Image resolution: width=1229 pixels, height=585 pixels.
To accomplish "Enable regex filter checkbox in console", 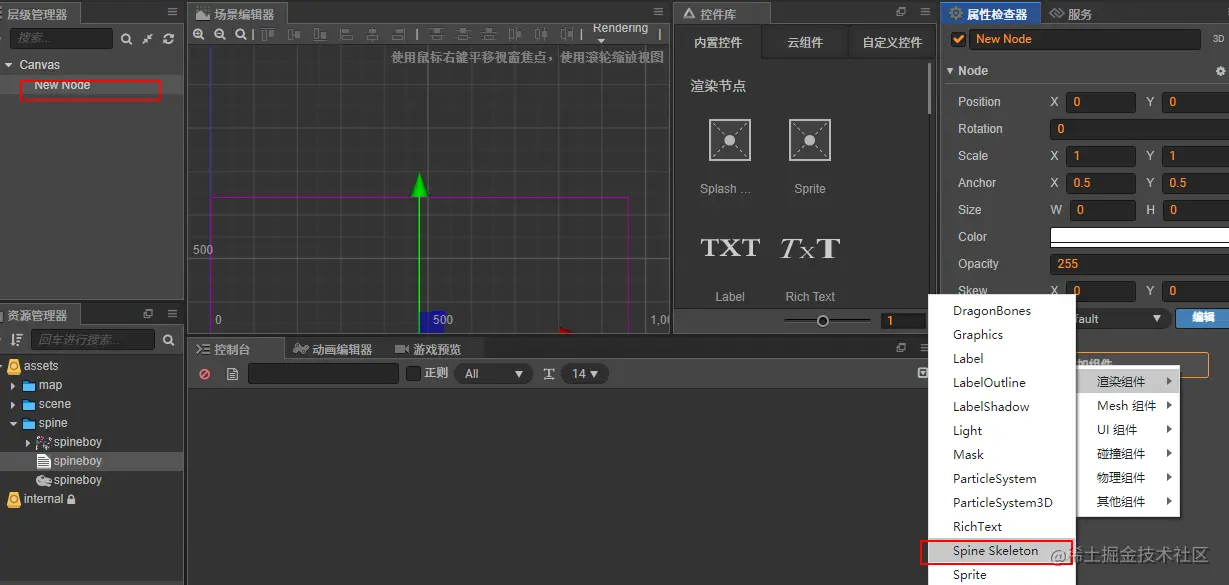I will [413, 374].
